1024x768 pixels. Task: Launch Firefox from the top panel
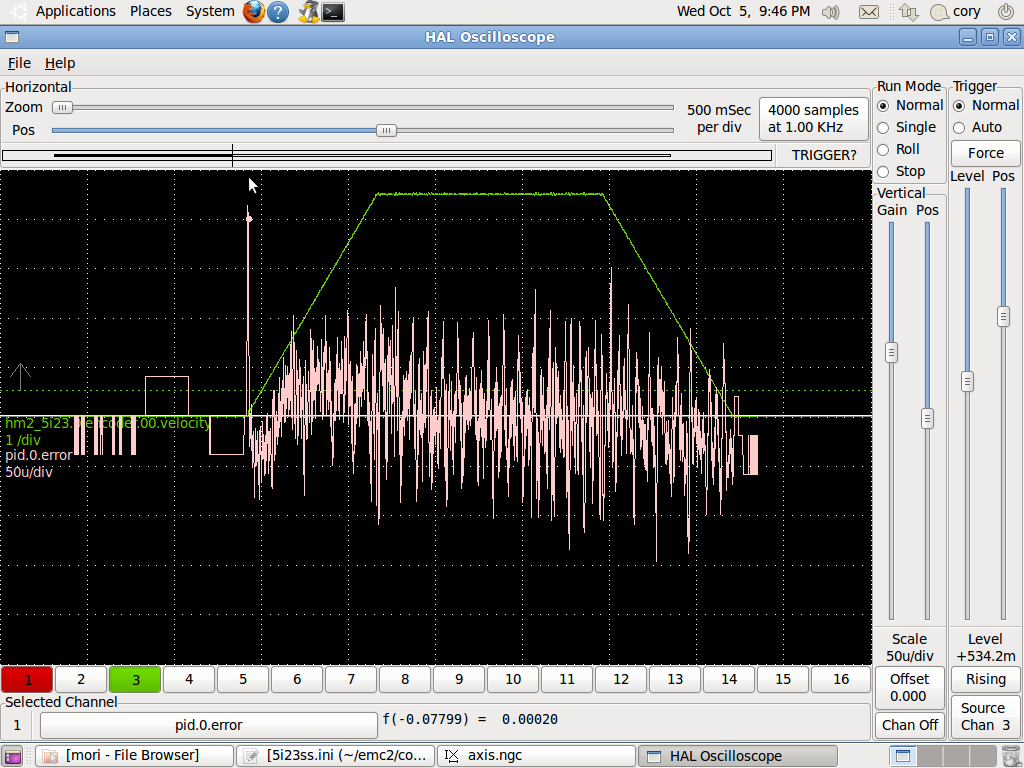tap(253, 12)
